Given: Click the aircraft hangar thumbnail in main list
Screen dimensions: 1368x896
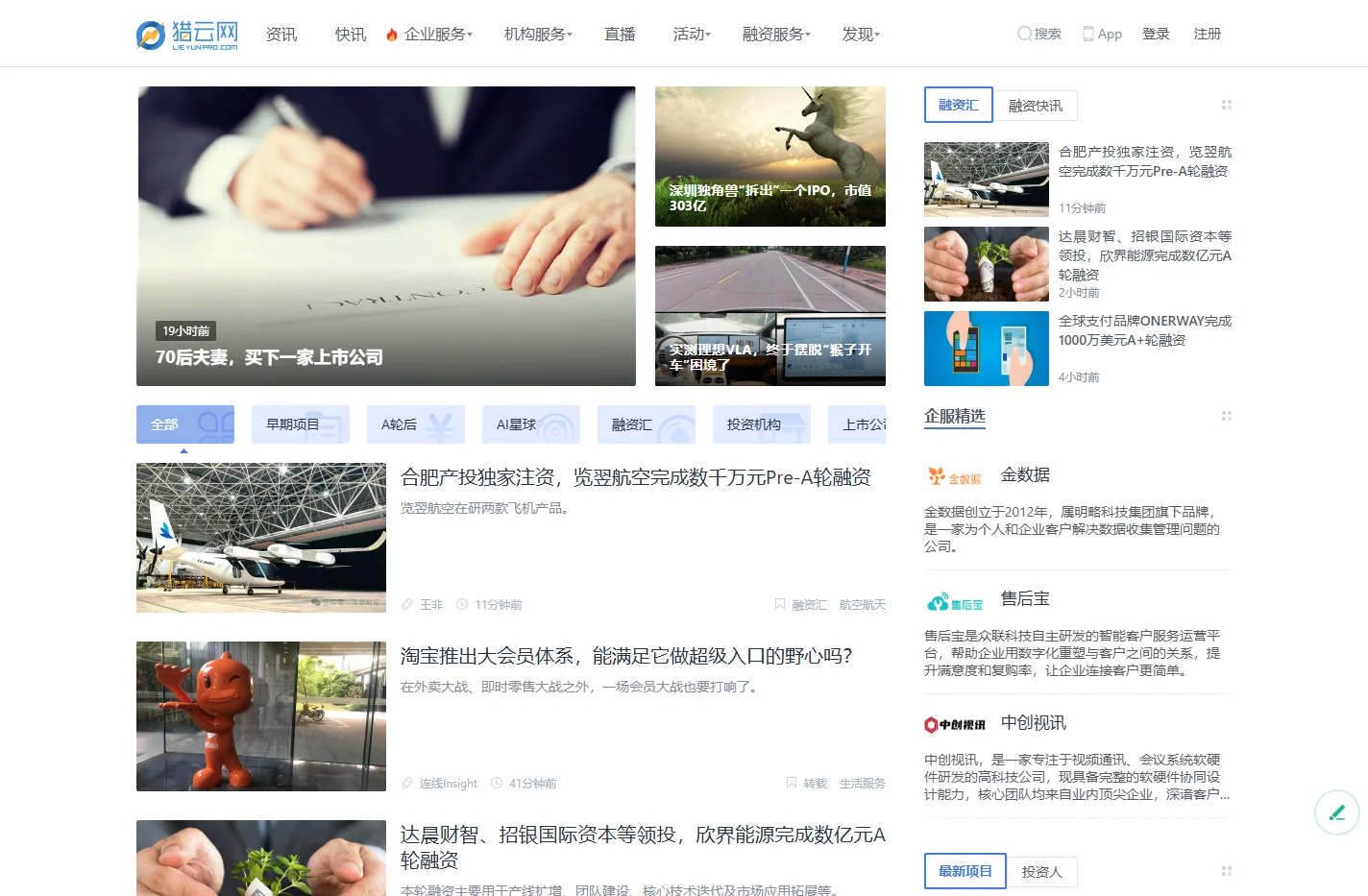Looking at the screenshot, I should [x=261, y=538].
